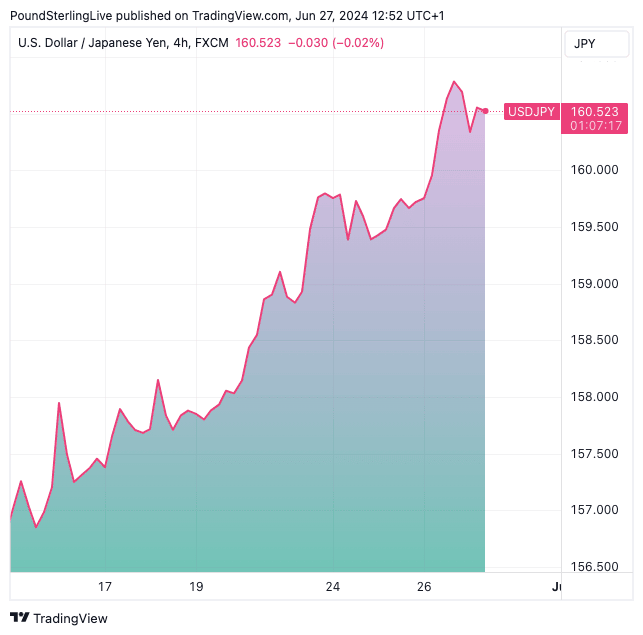
Task: Click 159.000 on the price axis
Action: point(594,284)
